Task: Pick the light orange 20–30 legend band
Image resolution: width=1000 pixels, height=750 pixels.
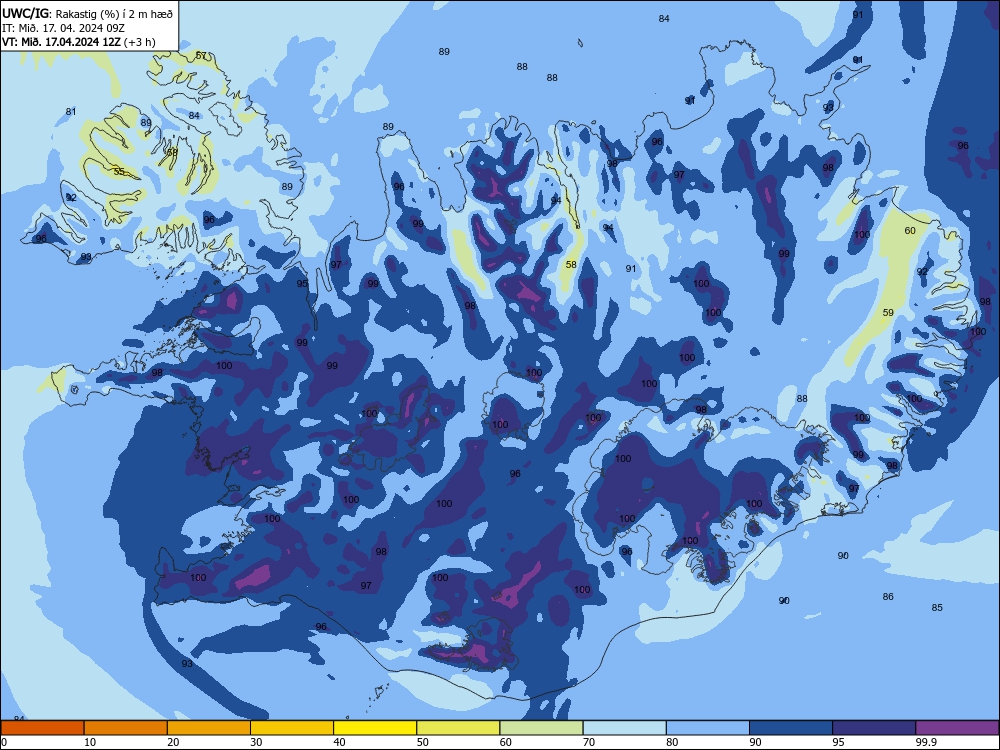Action: tap(209, 728)
